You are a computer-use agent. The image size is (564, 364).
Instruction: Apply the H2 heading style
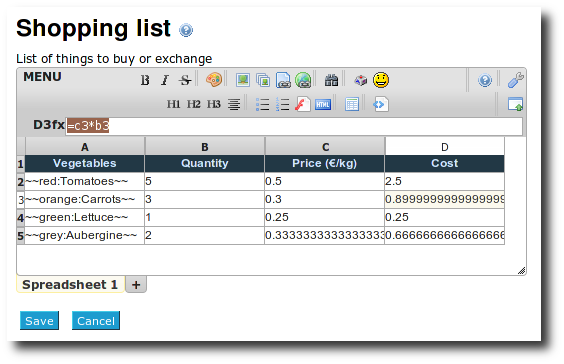194,104
